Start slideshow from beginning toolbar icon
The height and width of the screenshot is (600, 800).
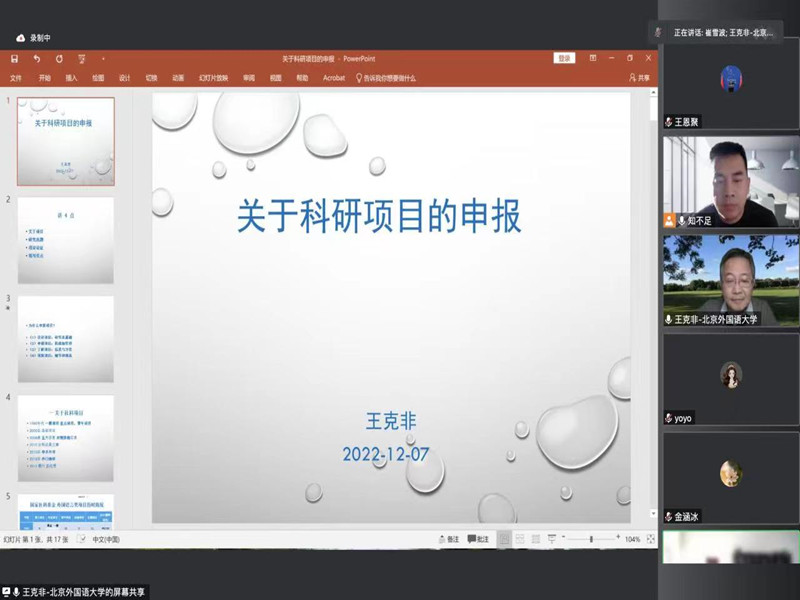pos(81,59)
